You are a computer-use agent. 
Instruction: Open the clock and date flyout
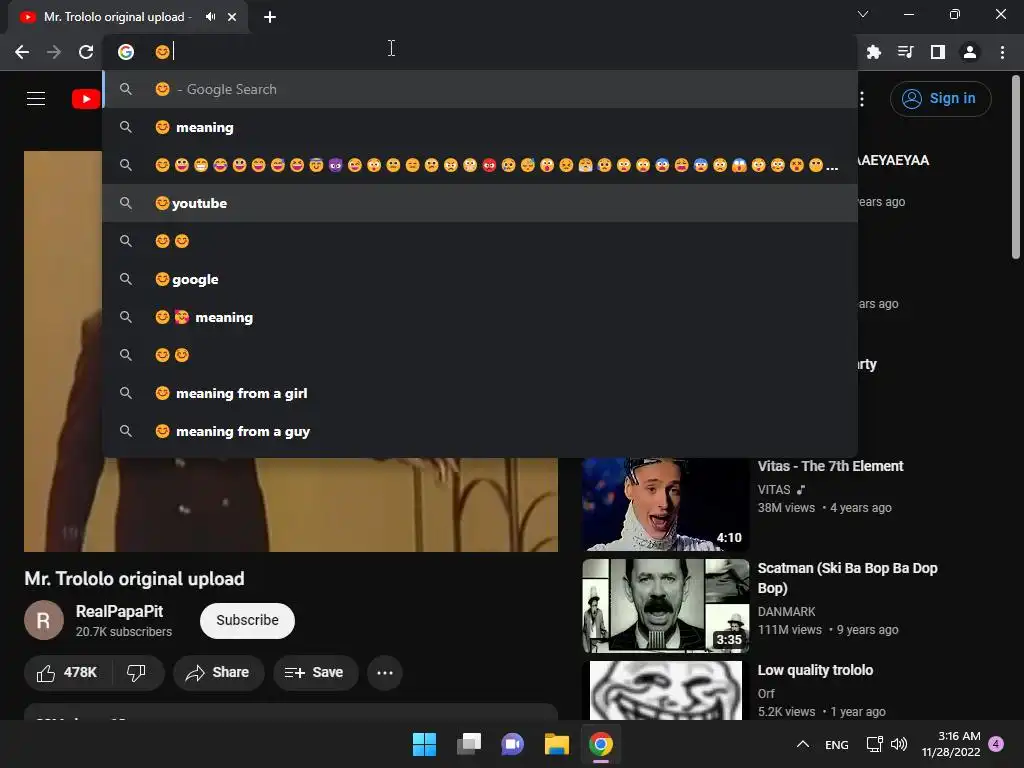point(951,744)
